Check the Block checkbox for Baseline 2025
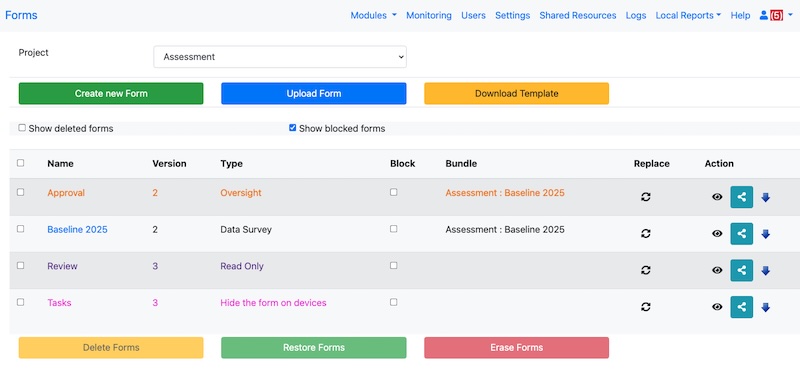The image size is (800, 373). point(393,229)
